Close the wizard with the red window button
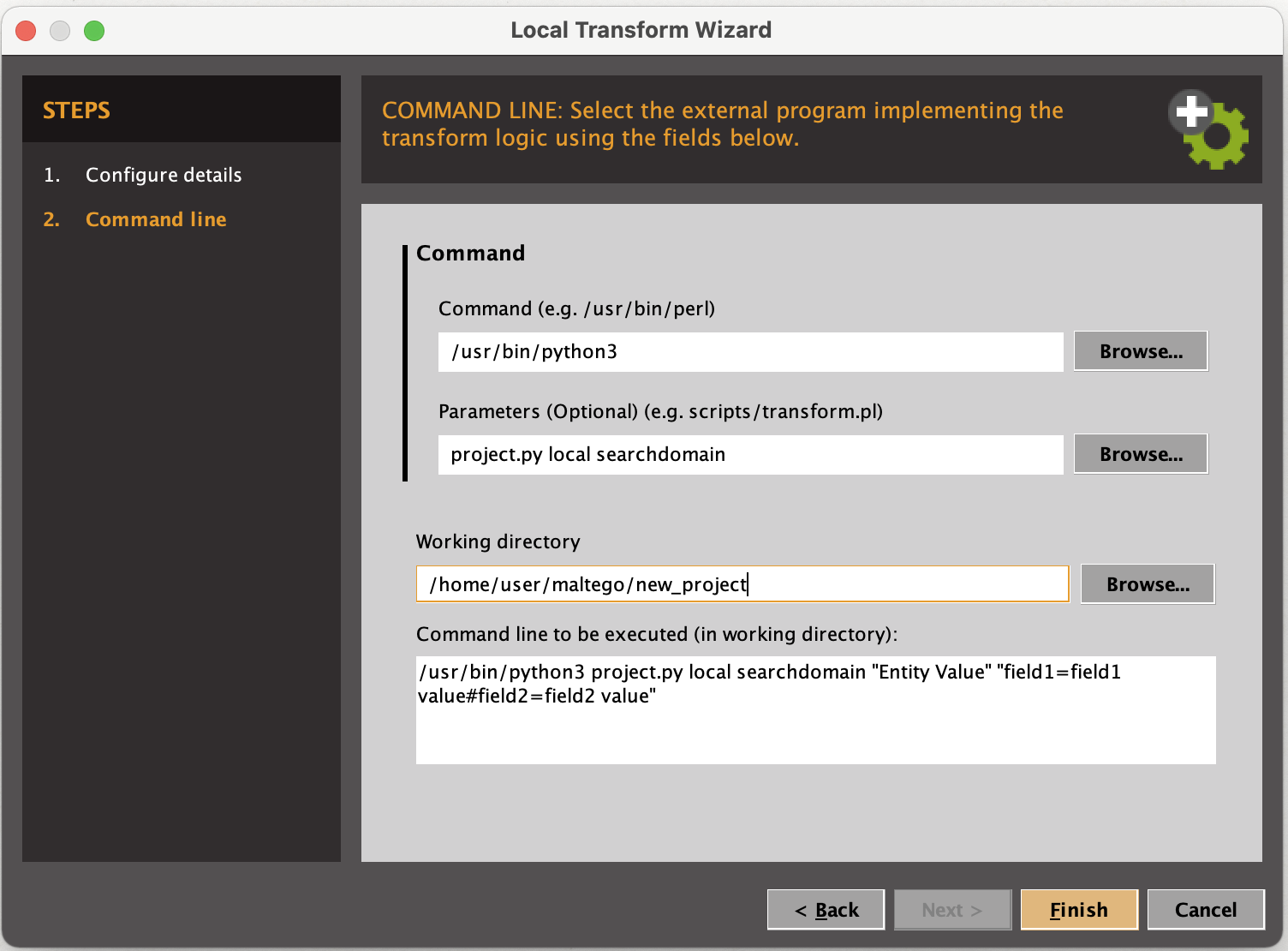The image size is (1288, 951). (26, 31)
